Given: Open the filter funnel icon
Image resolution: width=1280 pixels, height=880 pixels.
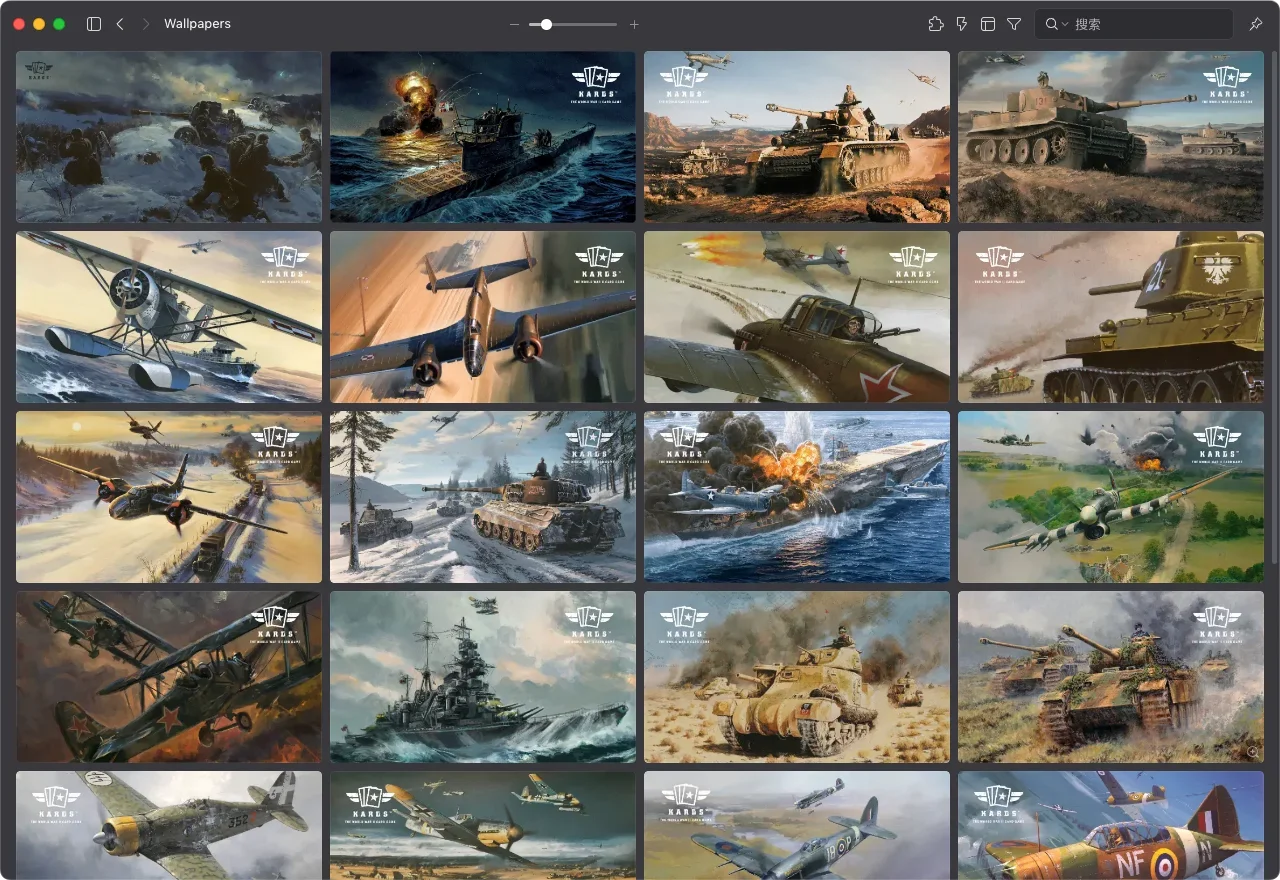Looking at the screenshot, I should [x=1014, y=24].
